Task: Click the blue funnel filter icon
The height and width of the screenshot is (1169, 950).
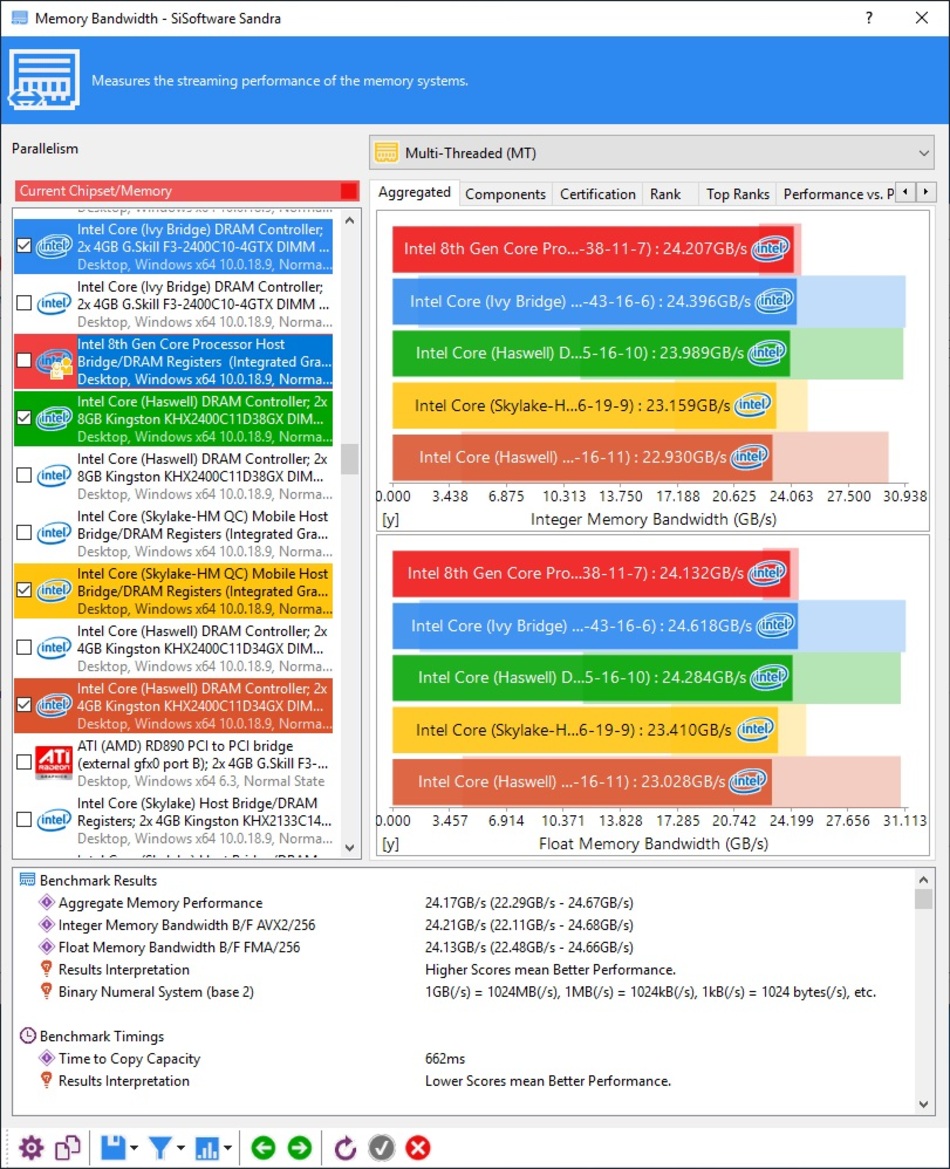Action: [x=160, y=1147]
